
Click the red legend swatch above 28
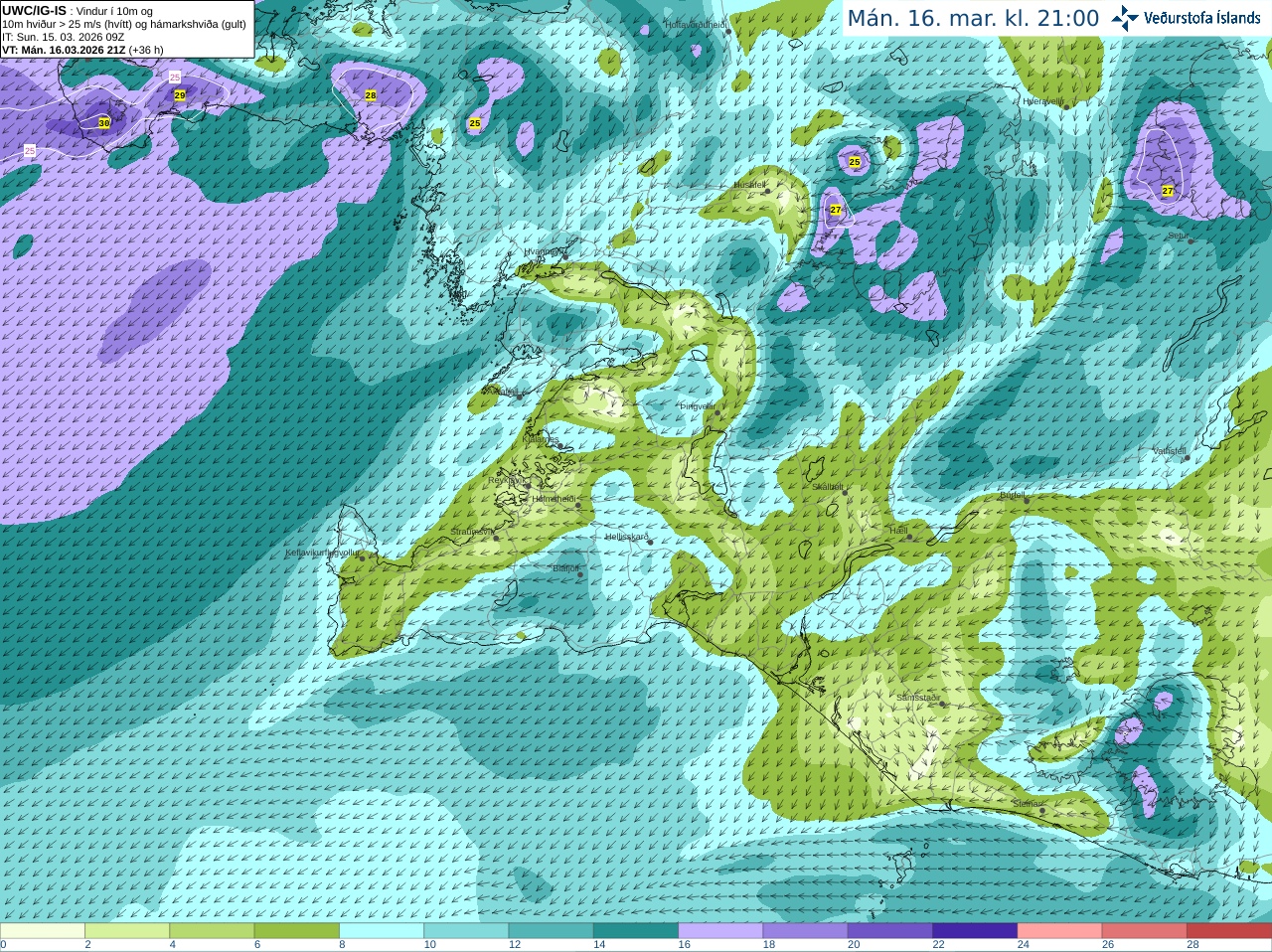coord(1229,930)
